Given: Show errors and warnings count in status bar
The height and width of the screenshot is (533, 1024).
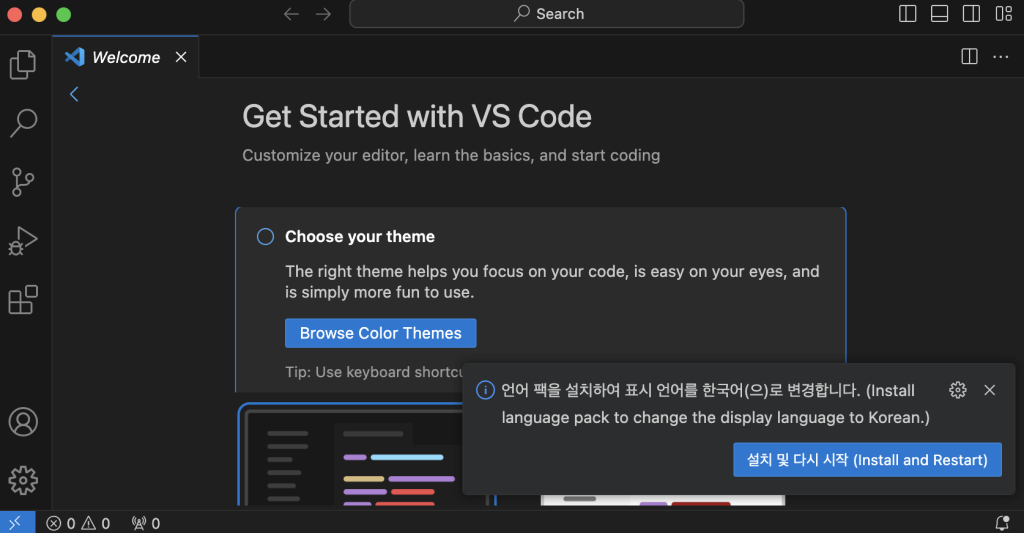Looking at the screenshot, I should (x=78, y=523).
